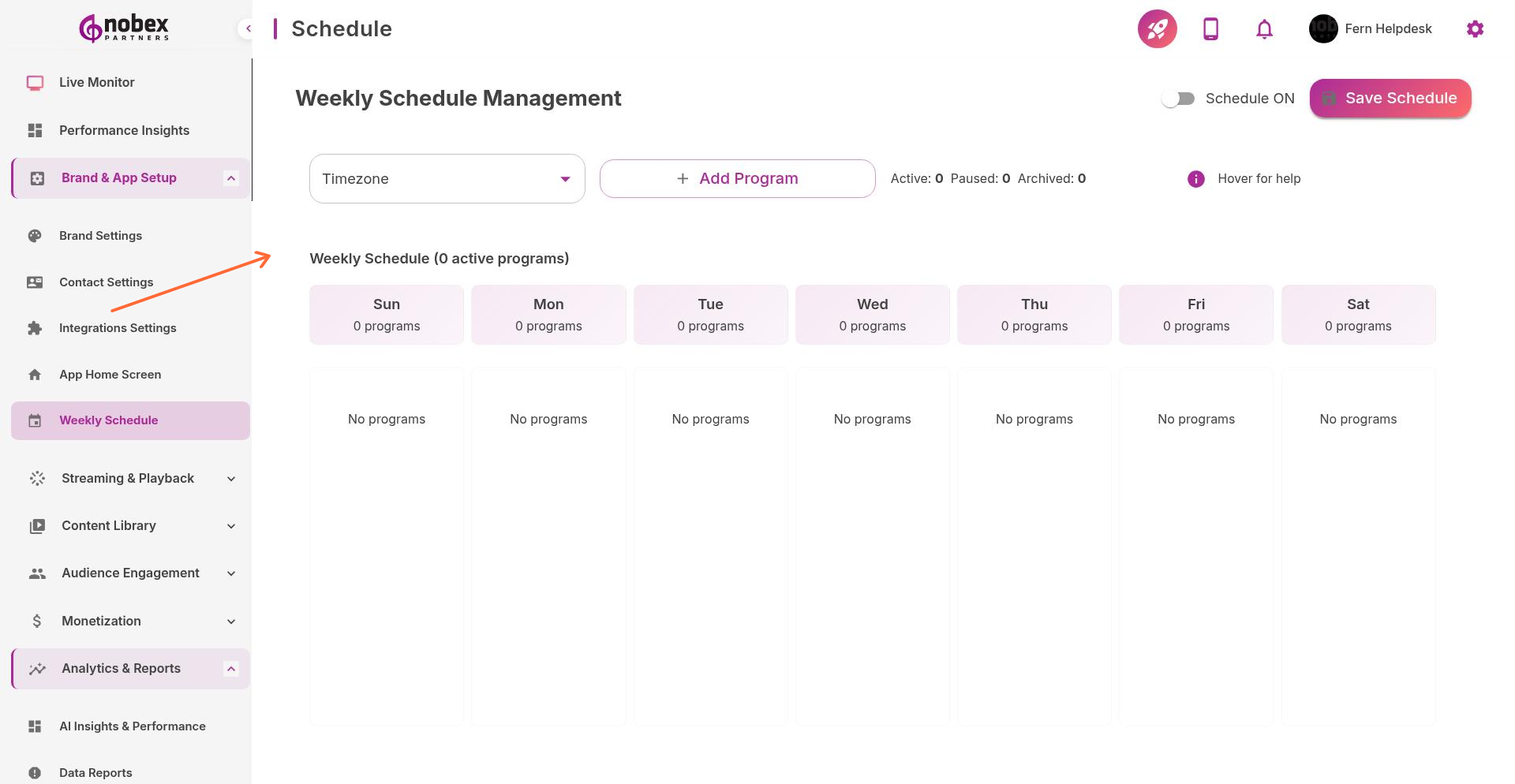Click the Integrations Settings puzzle icon
The image size is (1515, 784).
[x=36, y=327]
